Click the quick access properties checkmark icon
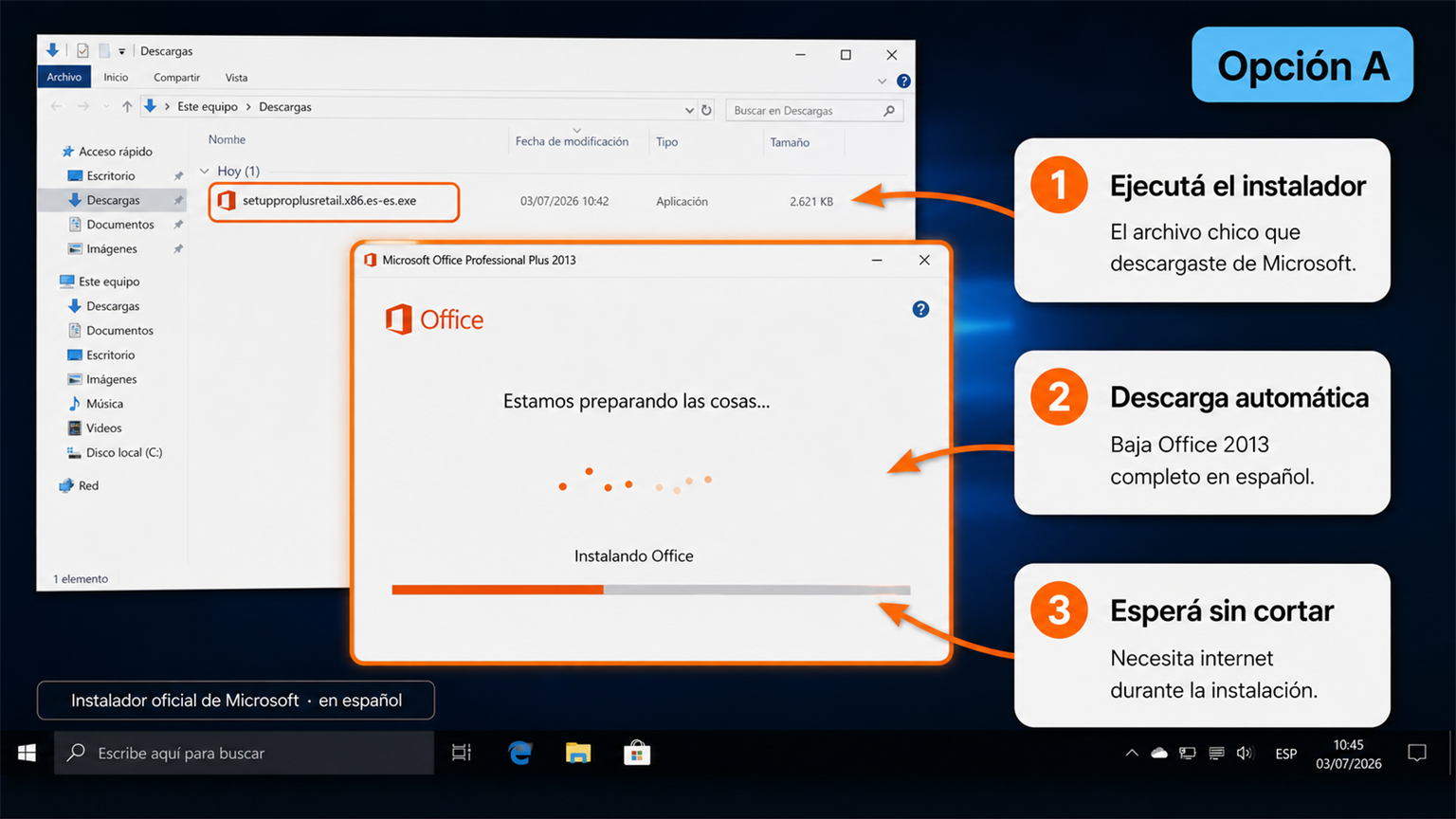This screenshot has height=819, width=1456. pos(83,51)
